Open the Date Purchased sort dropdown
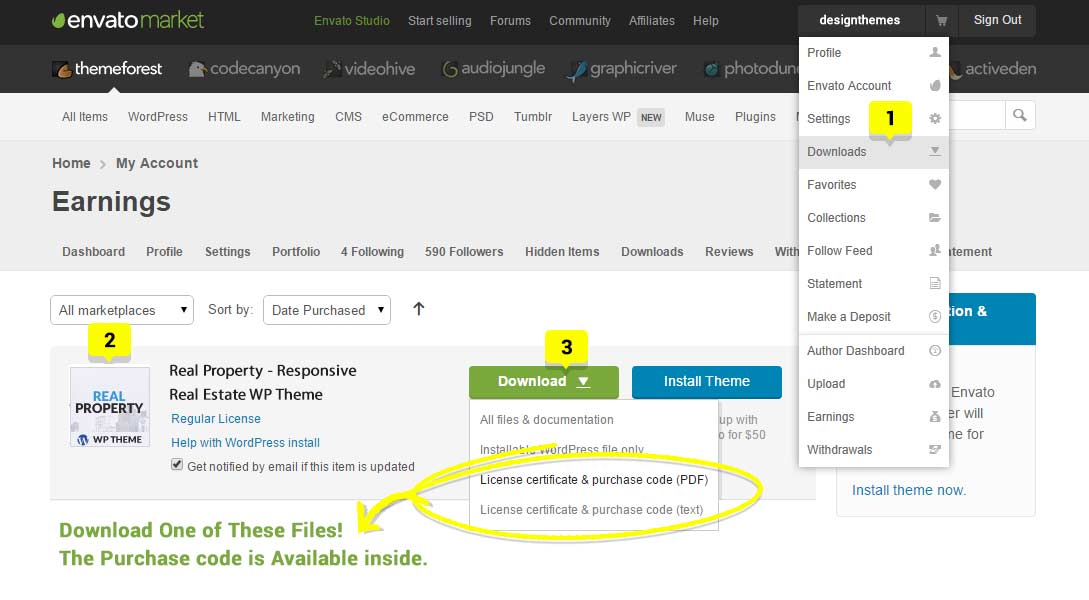This screenshot has width=1089, height=600. pos(326,310)
